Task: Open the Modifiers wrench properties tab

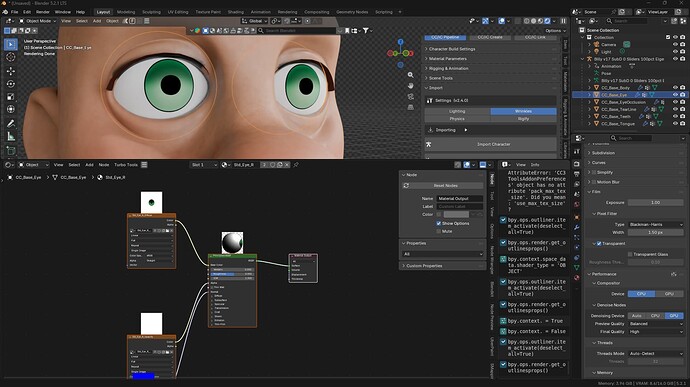Action: [x=577, y=228]
